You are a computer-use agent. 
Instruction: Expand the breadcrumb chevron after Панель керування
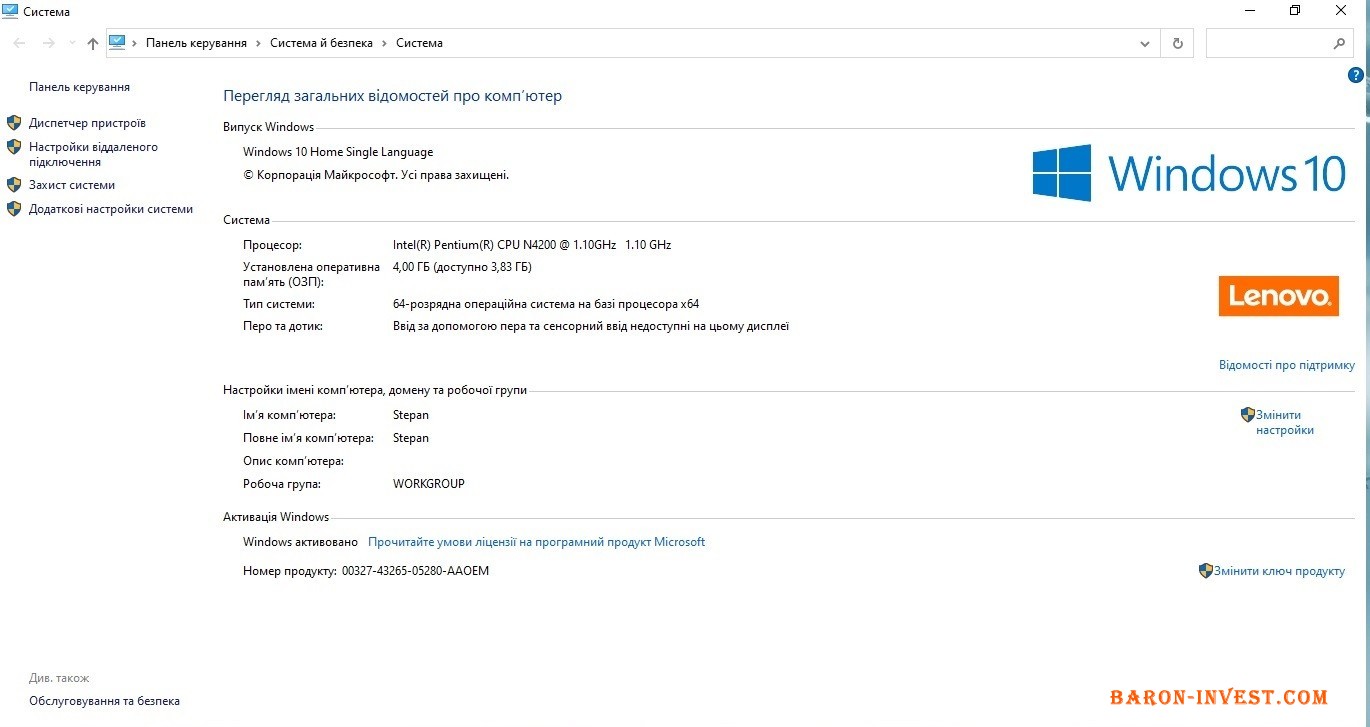[x=258, y=44]
